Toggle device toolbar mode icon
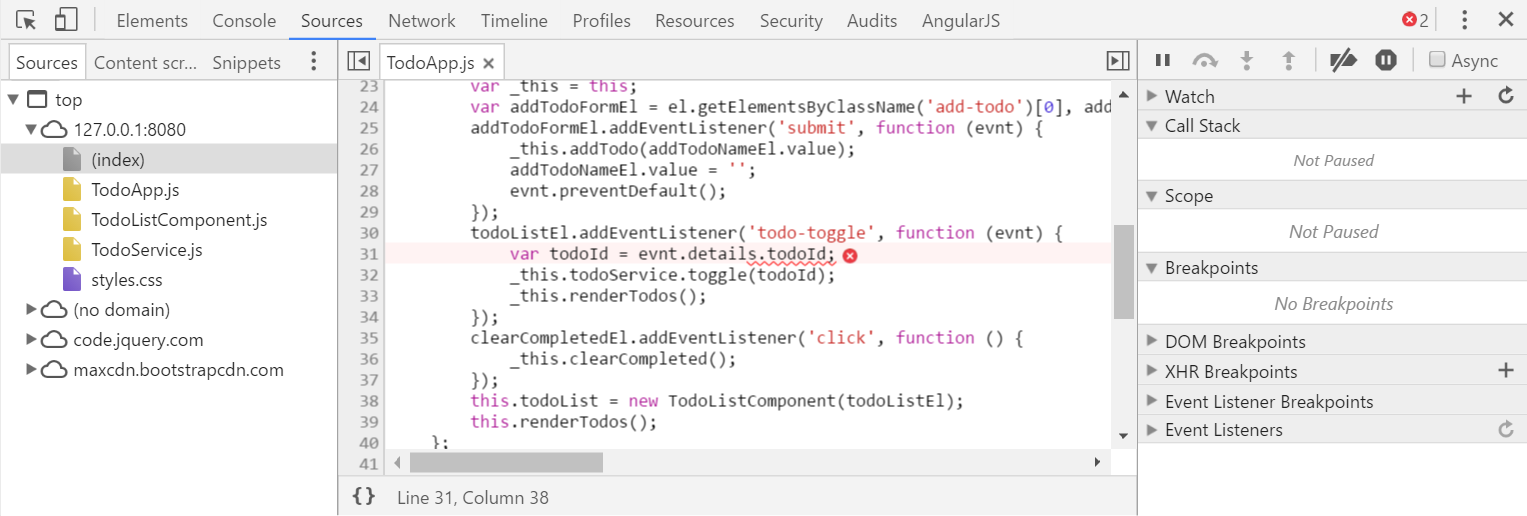 click(66, 20)
